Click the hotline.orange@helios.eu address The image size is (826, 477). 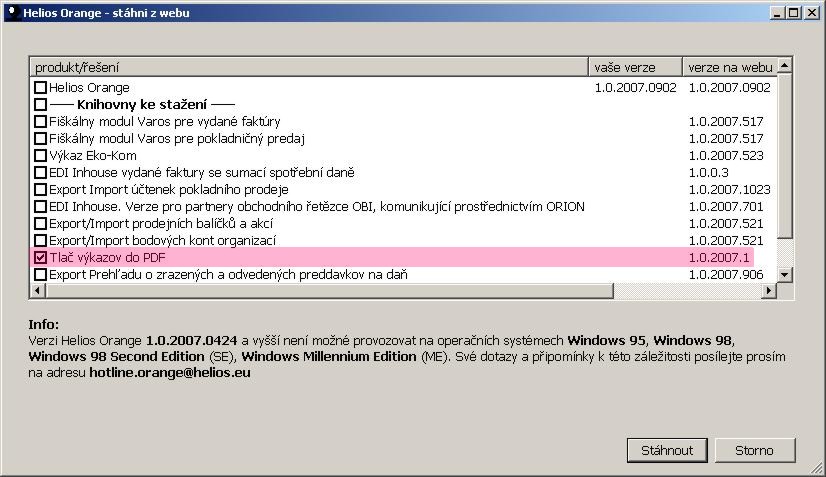170,373
